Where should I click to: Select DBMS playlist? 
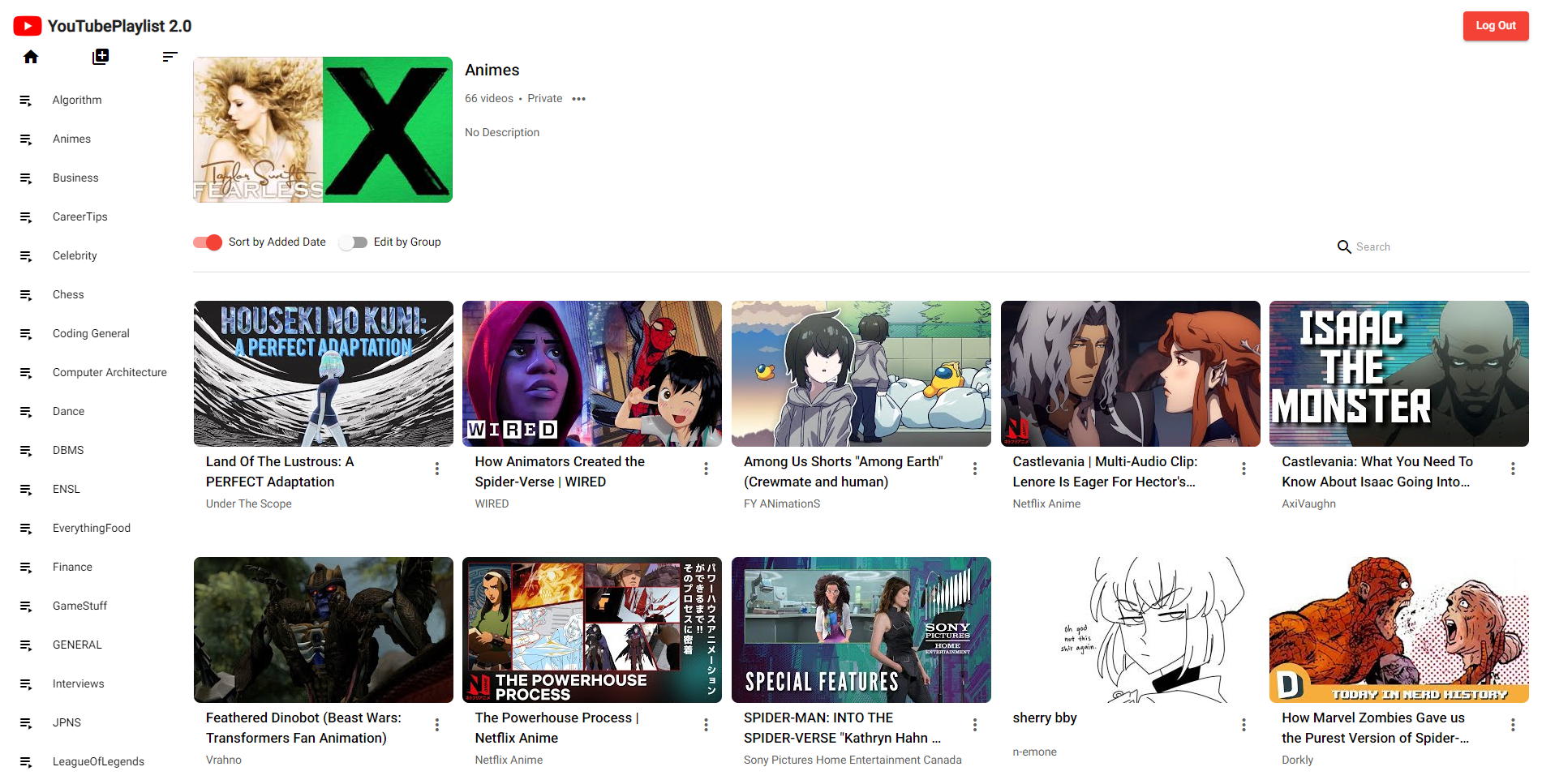tap(68, 450)
